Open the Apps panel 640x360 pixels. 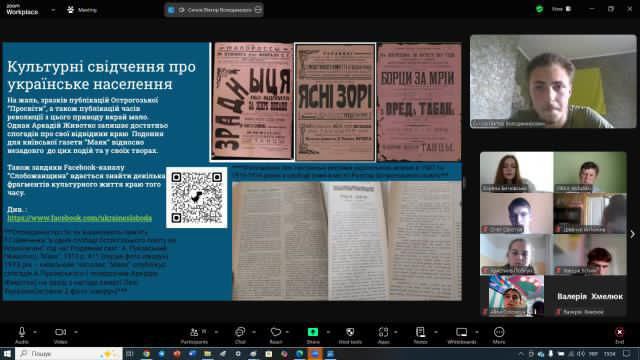(x=383, y=335)
